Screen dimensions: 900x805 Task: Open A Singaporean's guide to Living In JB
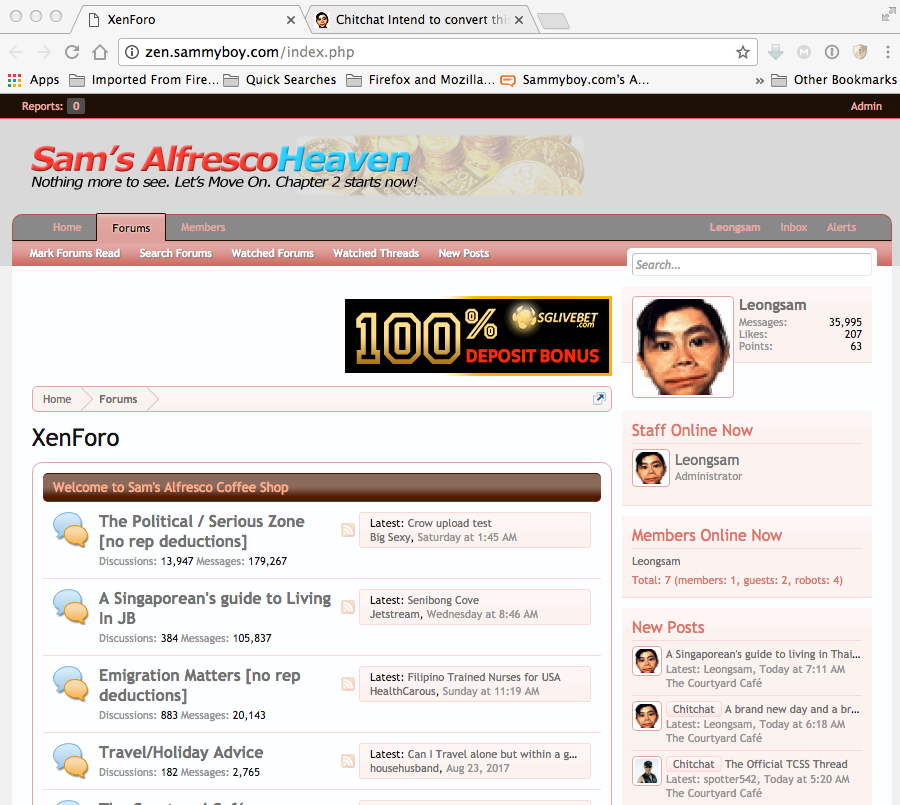pos(215,608)
